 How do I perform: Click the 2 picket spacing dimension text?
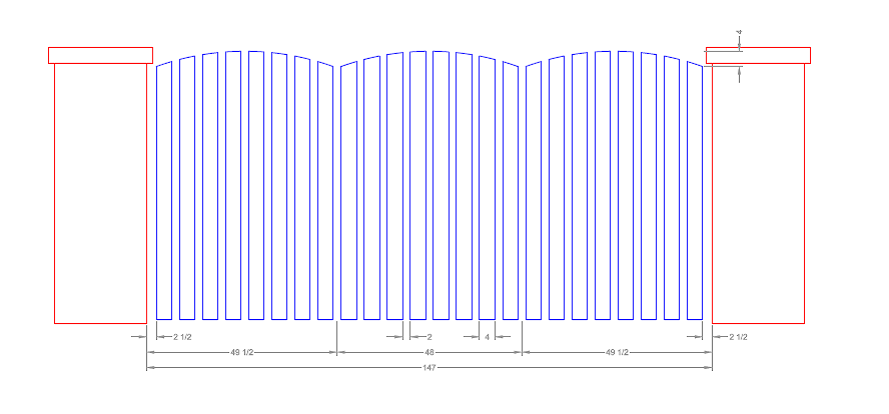(x=429, y=337)
